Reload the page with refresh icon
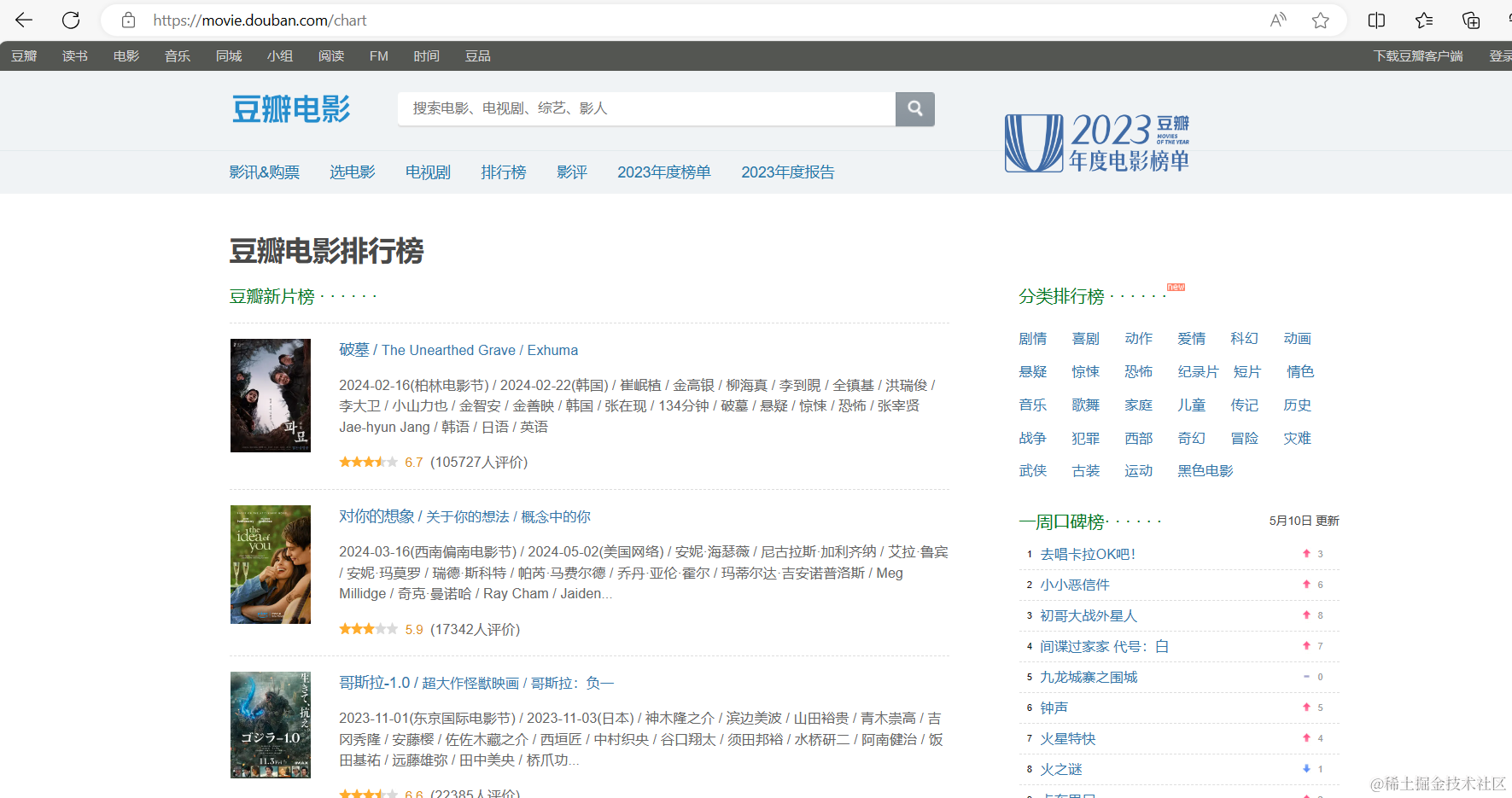Screen dimensions: 1512x798 pyautogui.click(x=71, y=20)
